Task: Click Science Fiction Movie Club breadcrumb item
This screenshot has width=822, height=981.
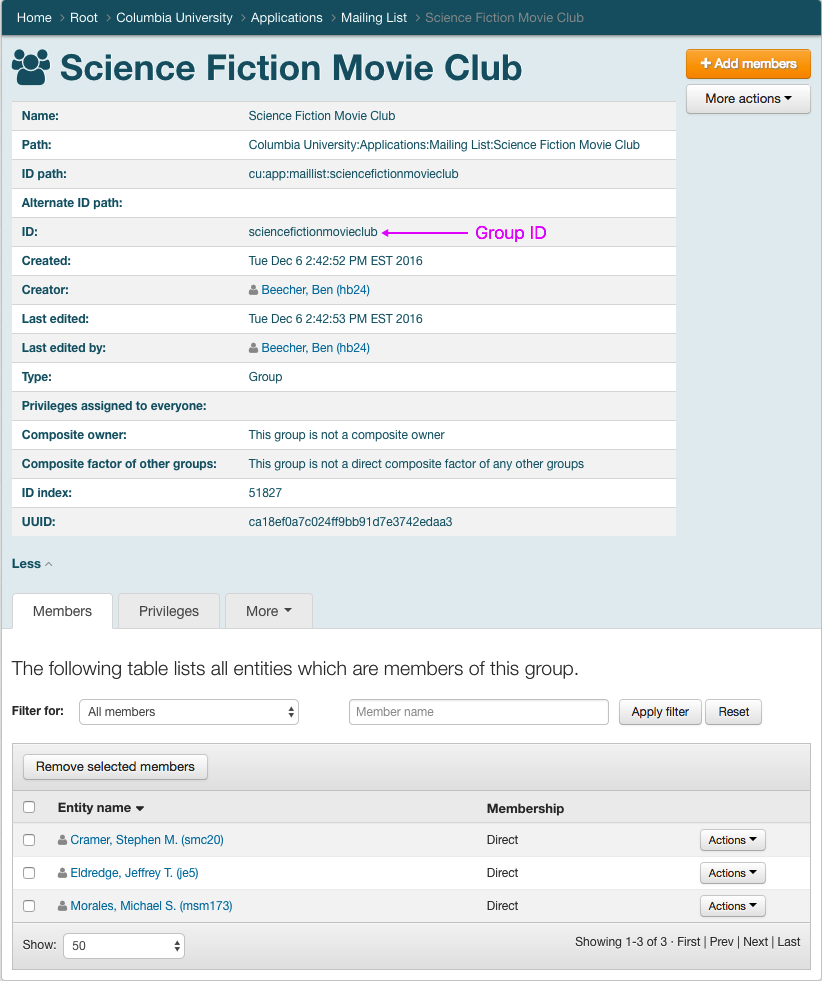Action: click(504, 18)
